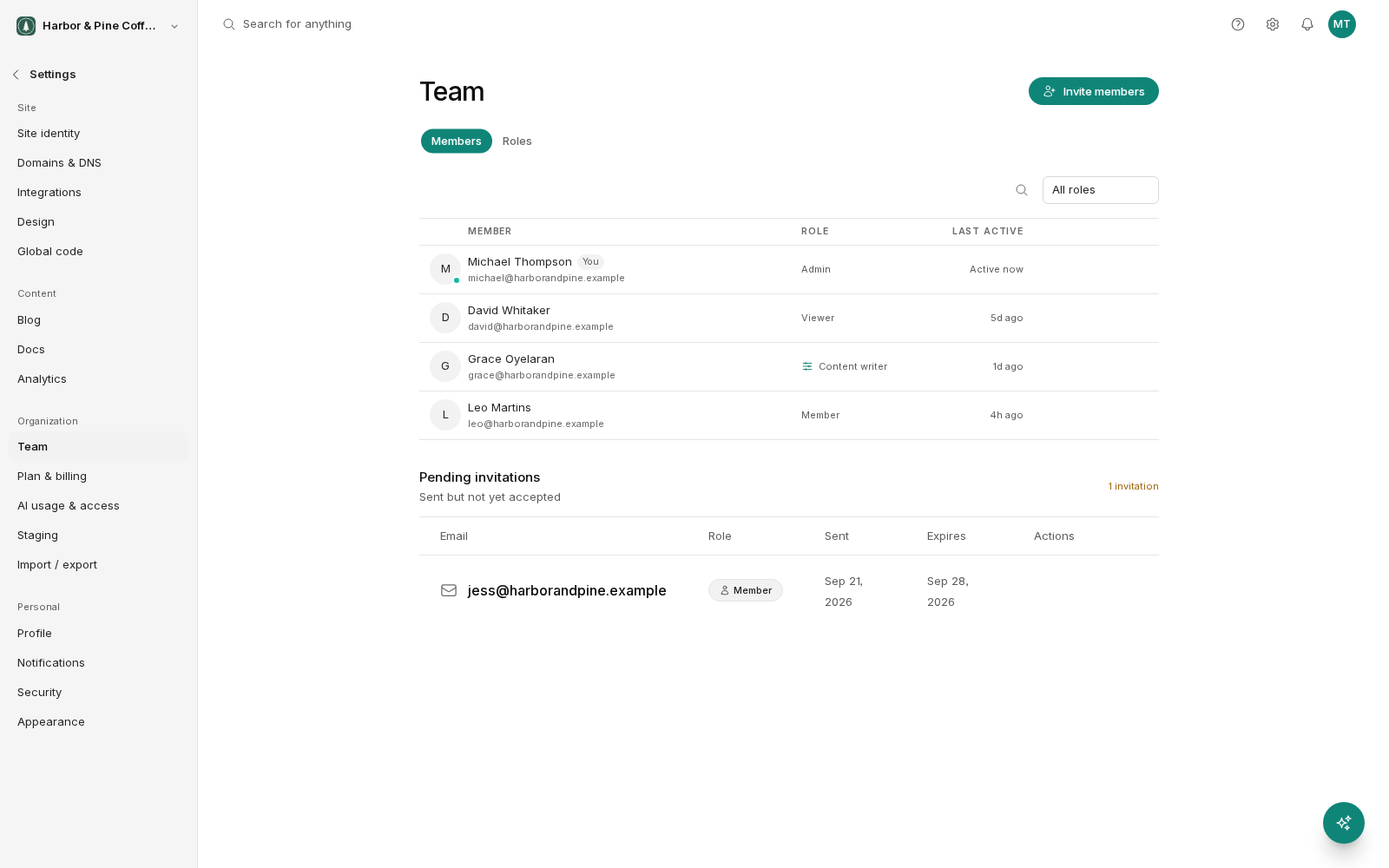Open Site identity settings

[99, 134]
